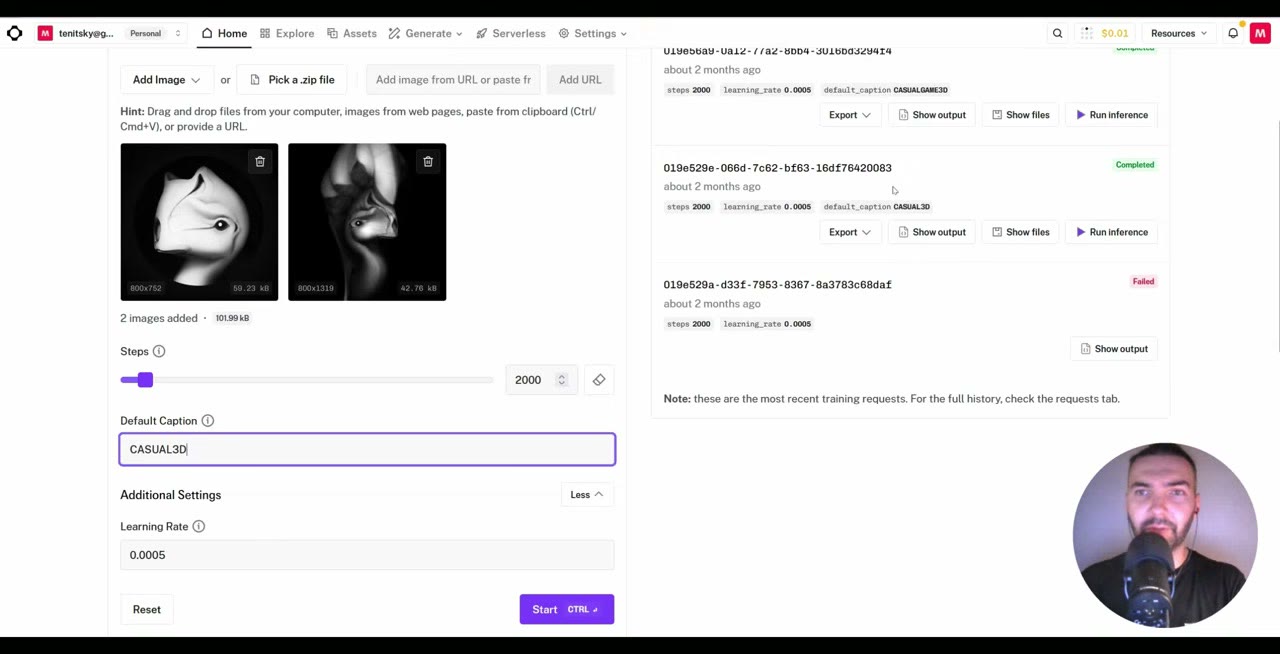The image size is (1280, 654).
Task: Click the Learning Rate info icon
Action: pyautogui.click(x=199, y=526)
